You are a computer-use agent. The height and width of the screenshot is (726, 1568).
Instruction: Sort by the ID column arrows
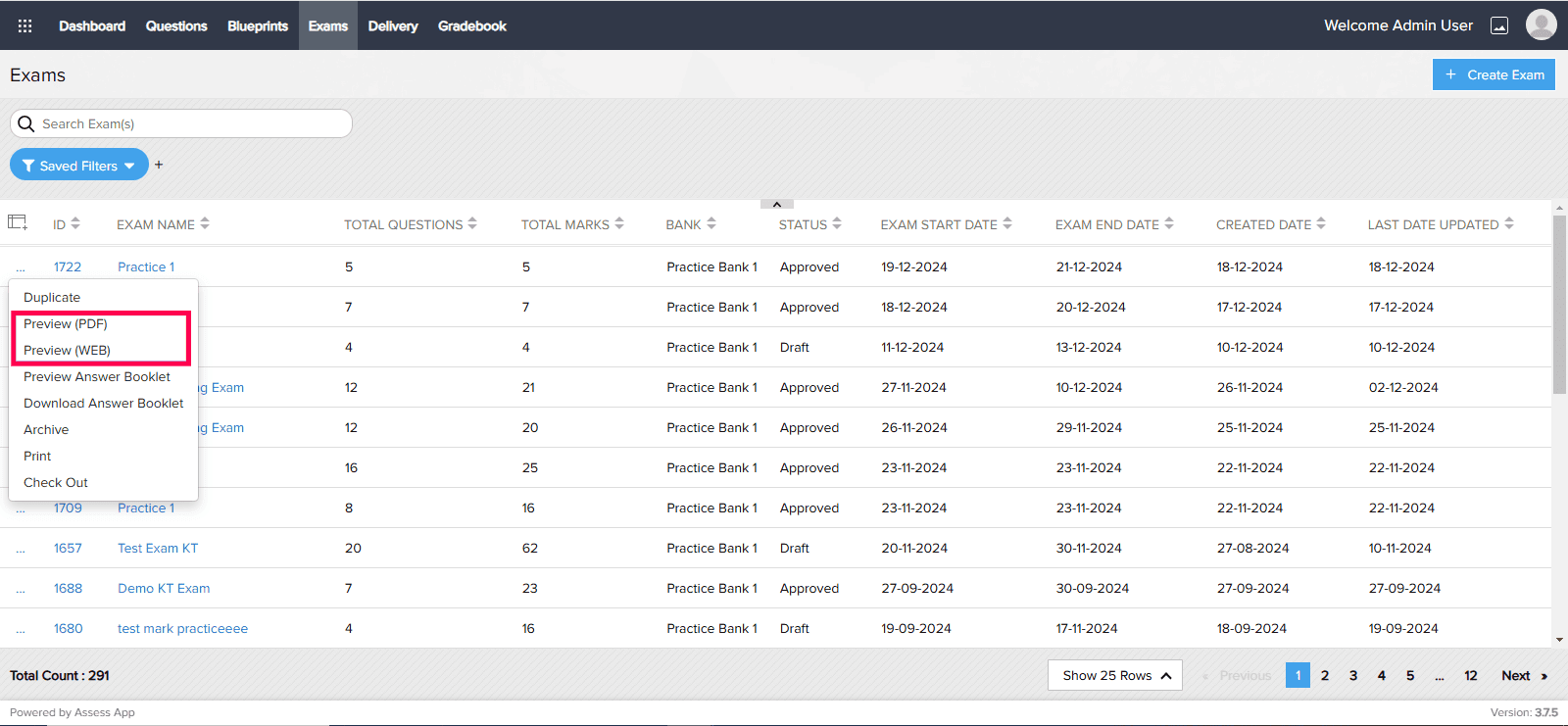pyautogui.click(x=75, y=223)
